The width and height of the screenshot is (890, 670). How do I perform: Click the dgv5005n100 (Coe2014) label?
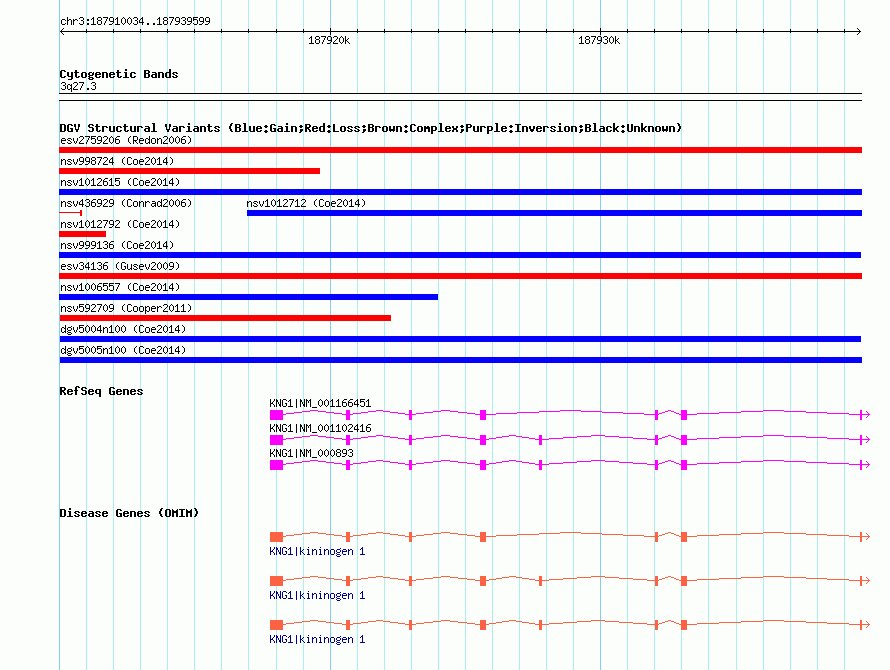click(x=123, y=350)
